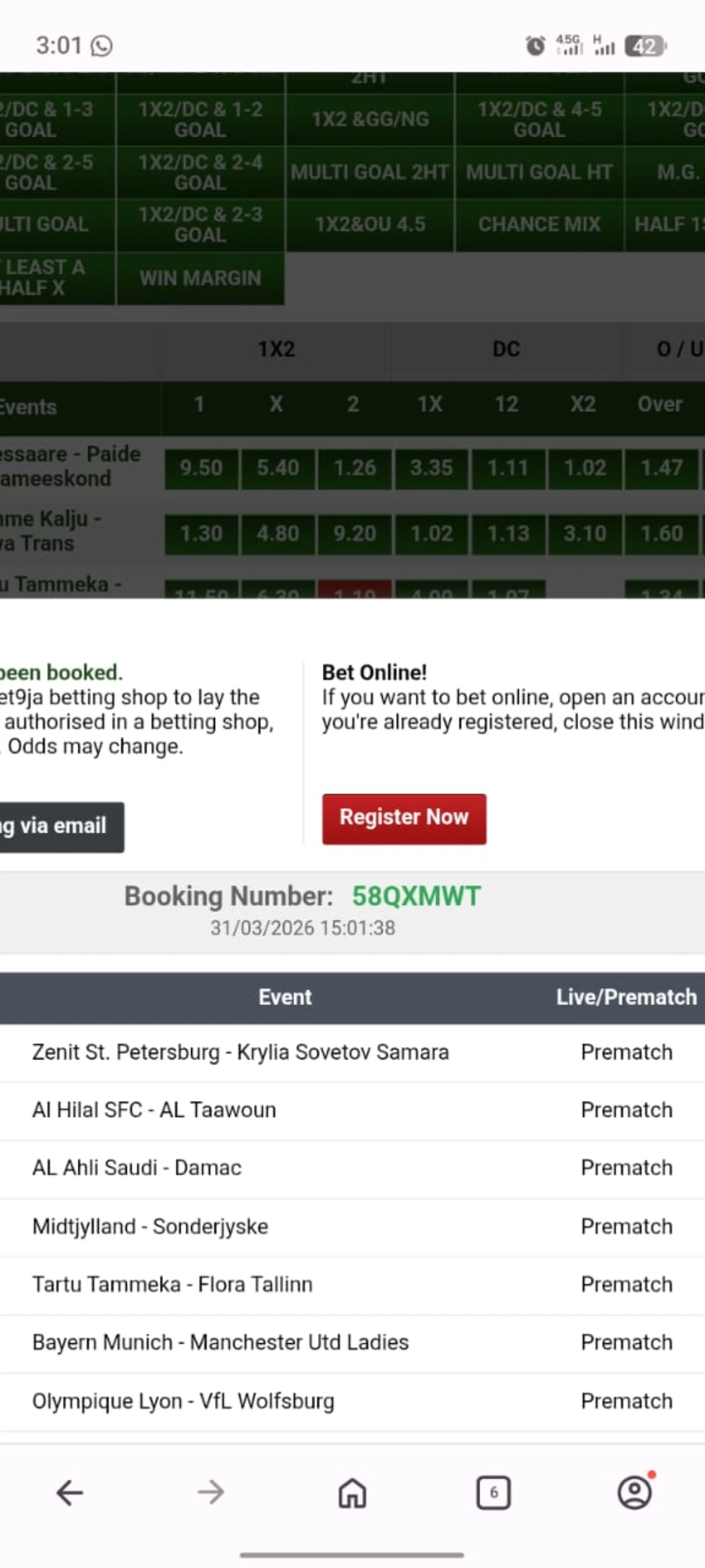Go to browser home page
The image size is (705, 1568).
[352, 1492]
